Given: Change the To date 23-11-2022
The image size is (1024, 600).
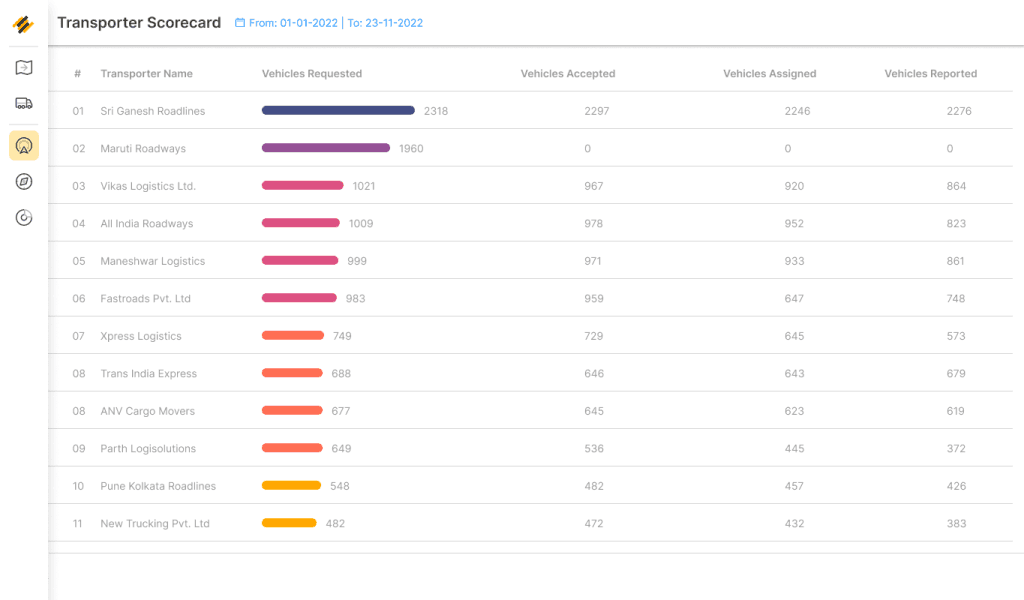Looking at the screenshot, I should [385, 23].
